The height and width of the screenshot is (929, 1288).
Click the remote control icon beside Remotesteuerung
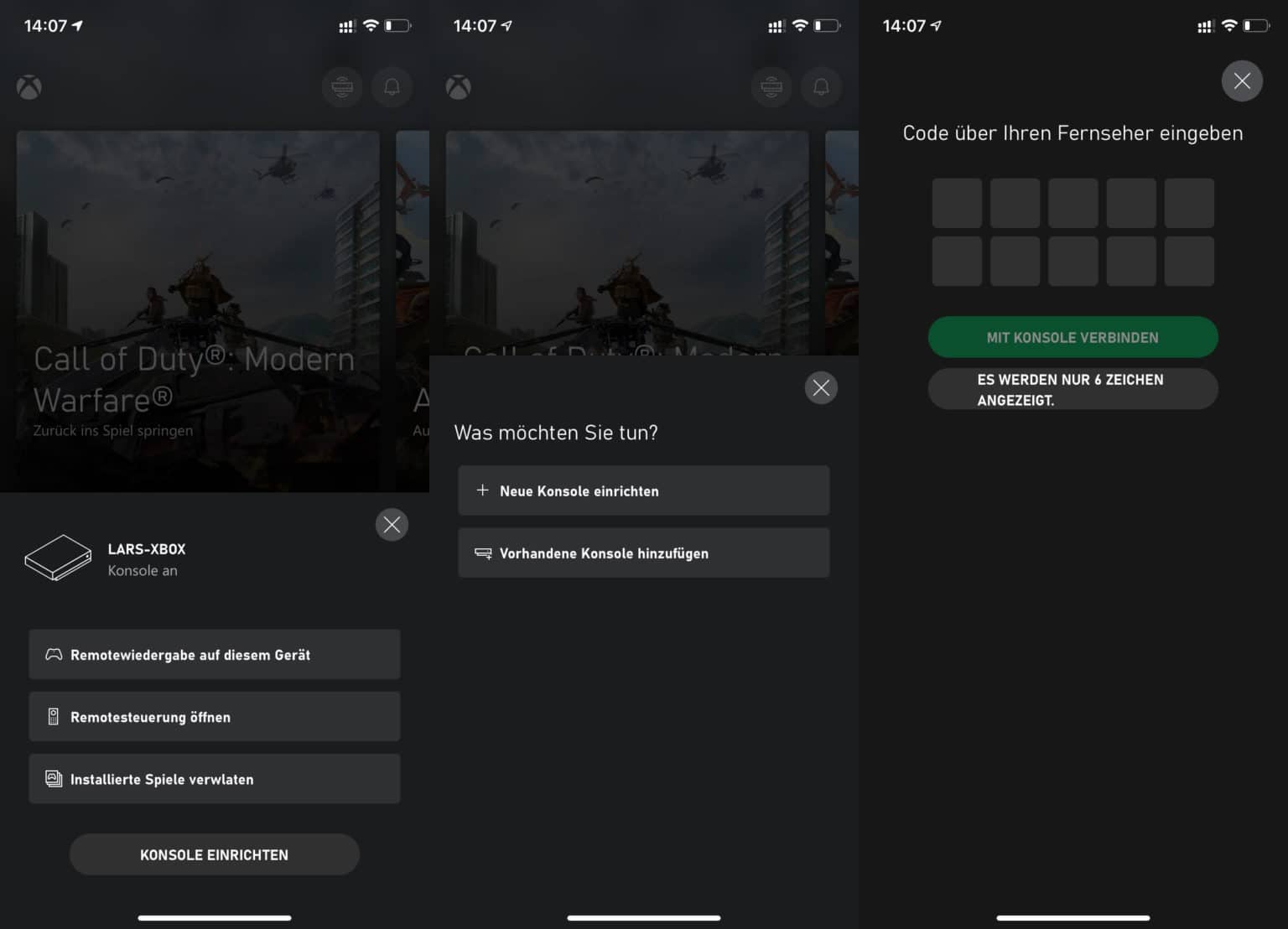click(53, 716)
